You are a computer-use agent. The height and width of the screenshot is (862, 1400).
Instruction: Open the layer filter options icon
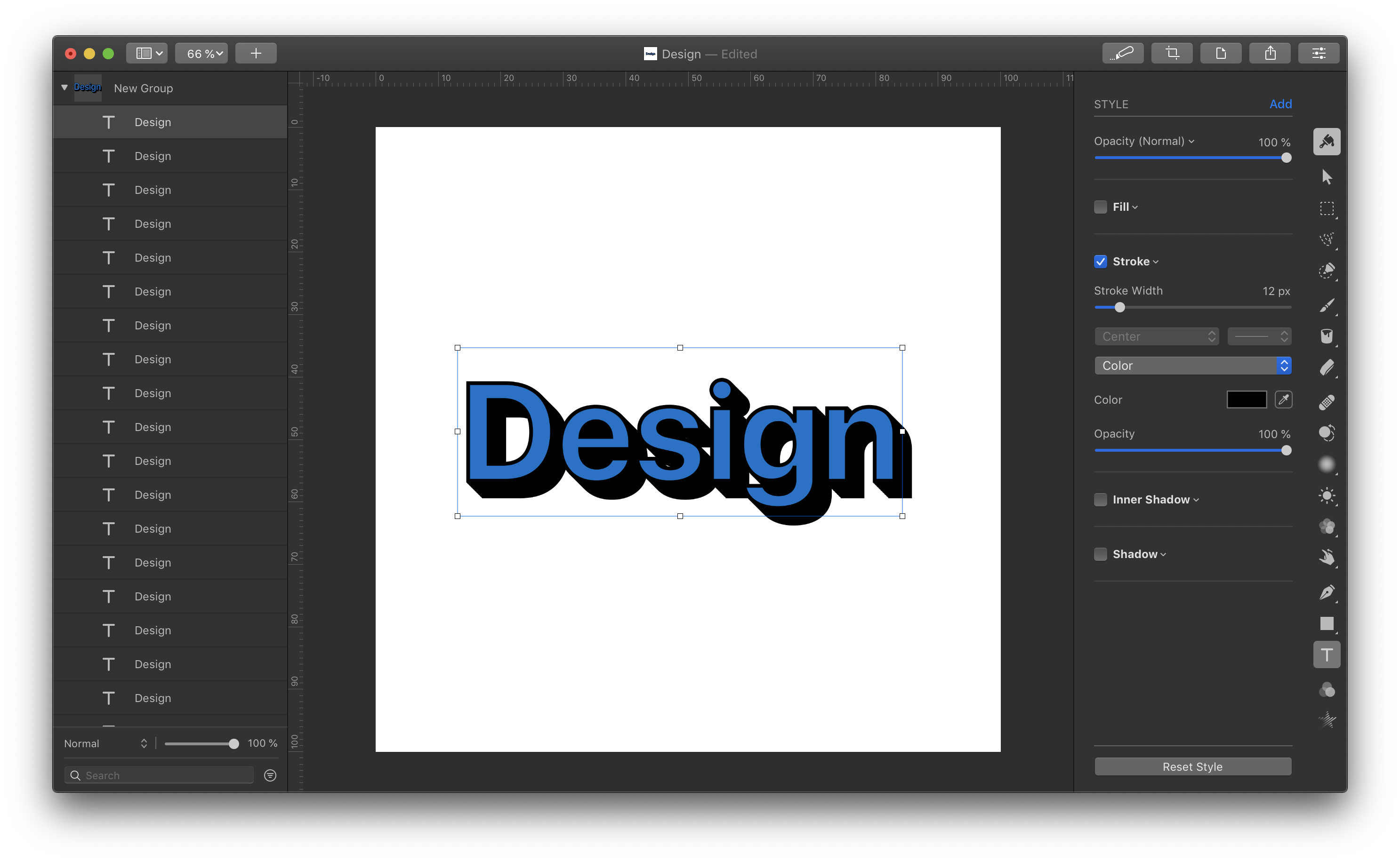pos(270,775)
